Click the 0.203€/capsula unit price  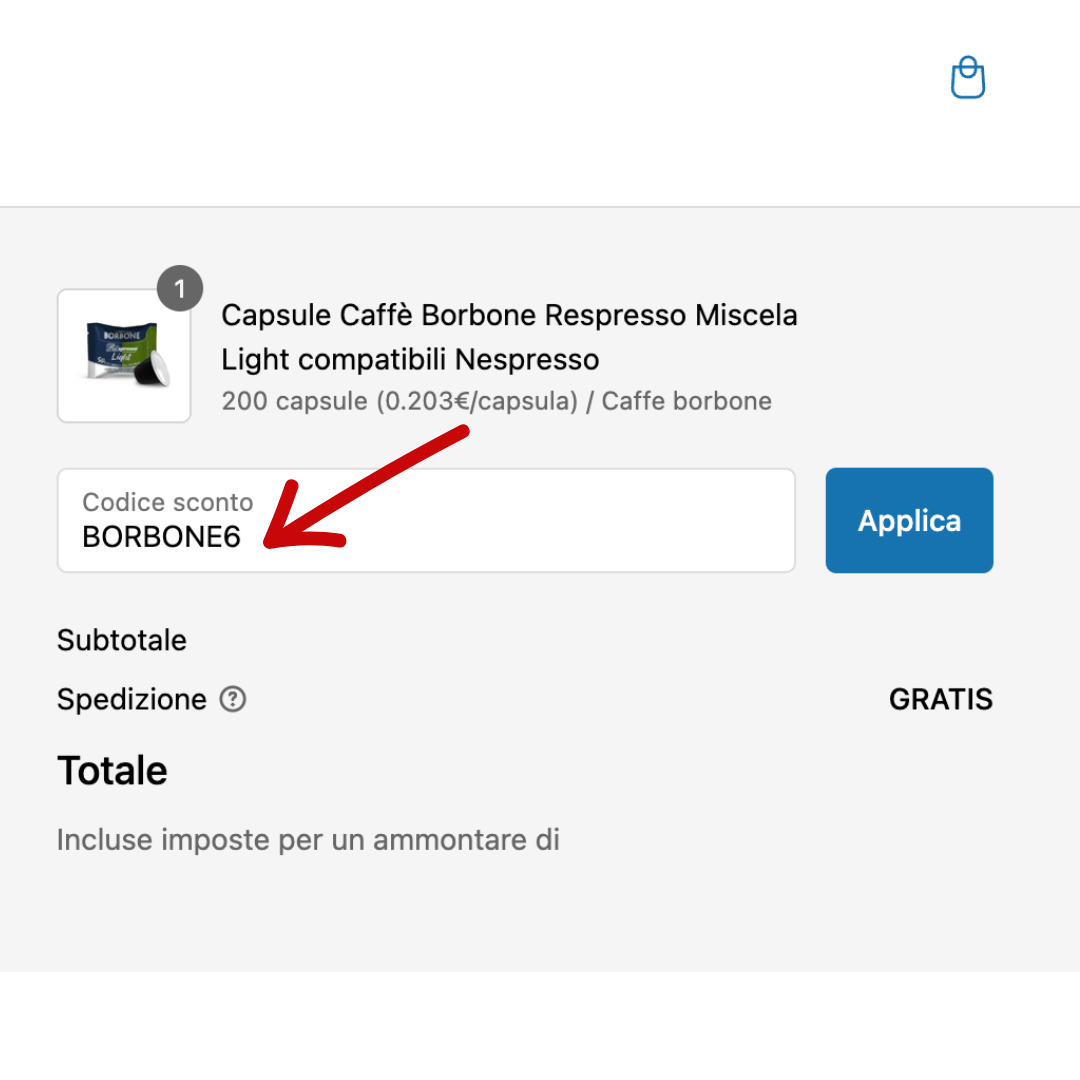[x=478, y=402]
